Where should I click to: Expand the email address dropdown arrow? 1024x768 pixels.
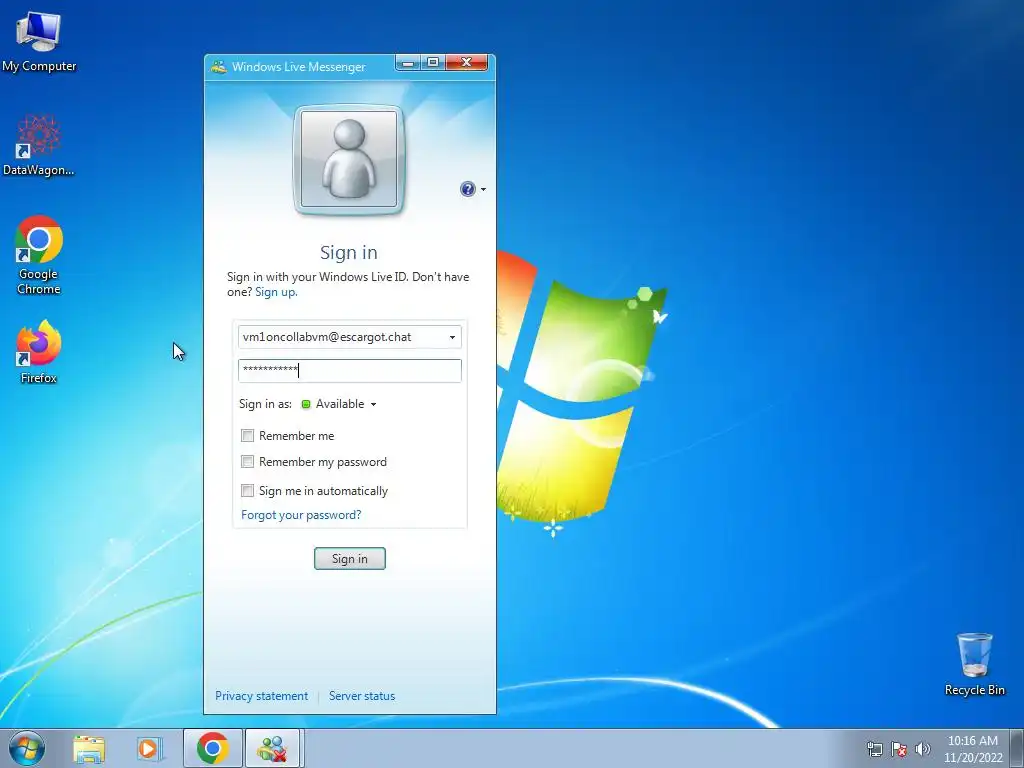(x=452, y=338)
